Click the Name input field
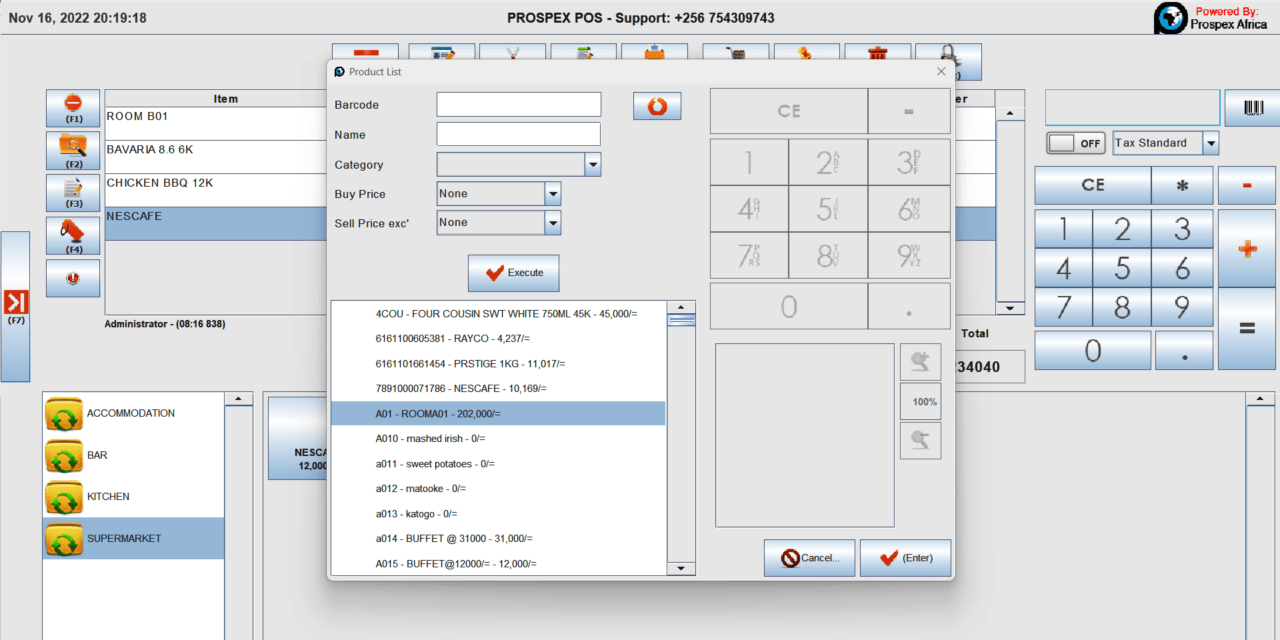Image resolution: width=1280 pixels, height=640 pixels. (x=518, y=135)
